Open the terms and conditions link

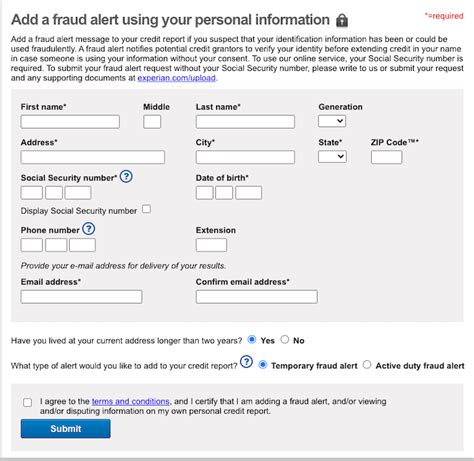pyautogui.click(x=131, y=401)
